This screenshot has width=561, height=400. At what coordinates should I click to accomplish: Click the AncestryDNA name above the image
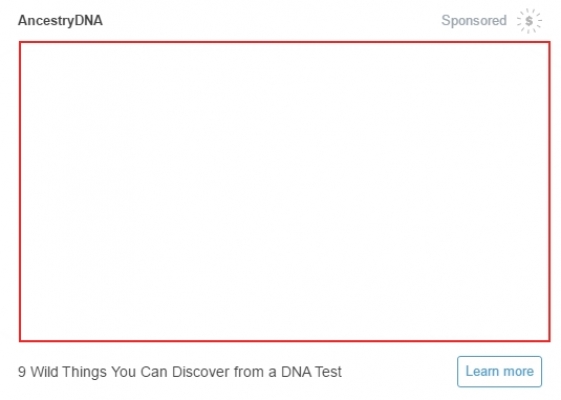(x=60, y=20)
